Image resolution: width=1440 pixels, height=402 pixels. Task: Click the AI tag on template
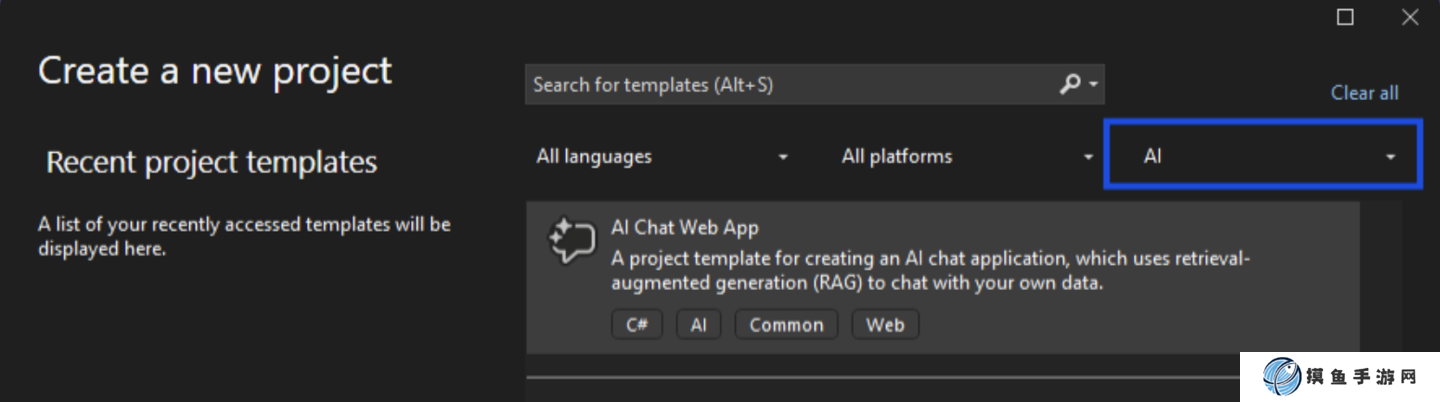(x=699, y=325)
